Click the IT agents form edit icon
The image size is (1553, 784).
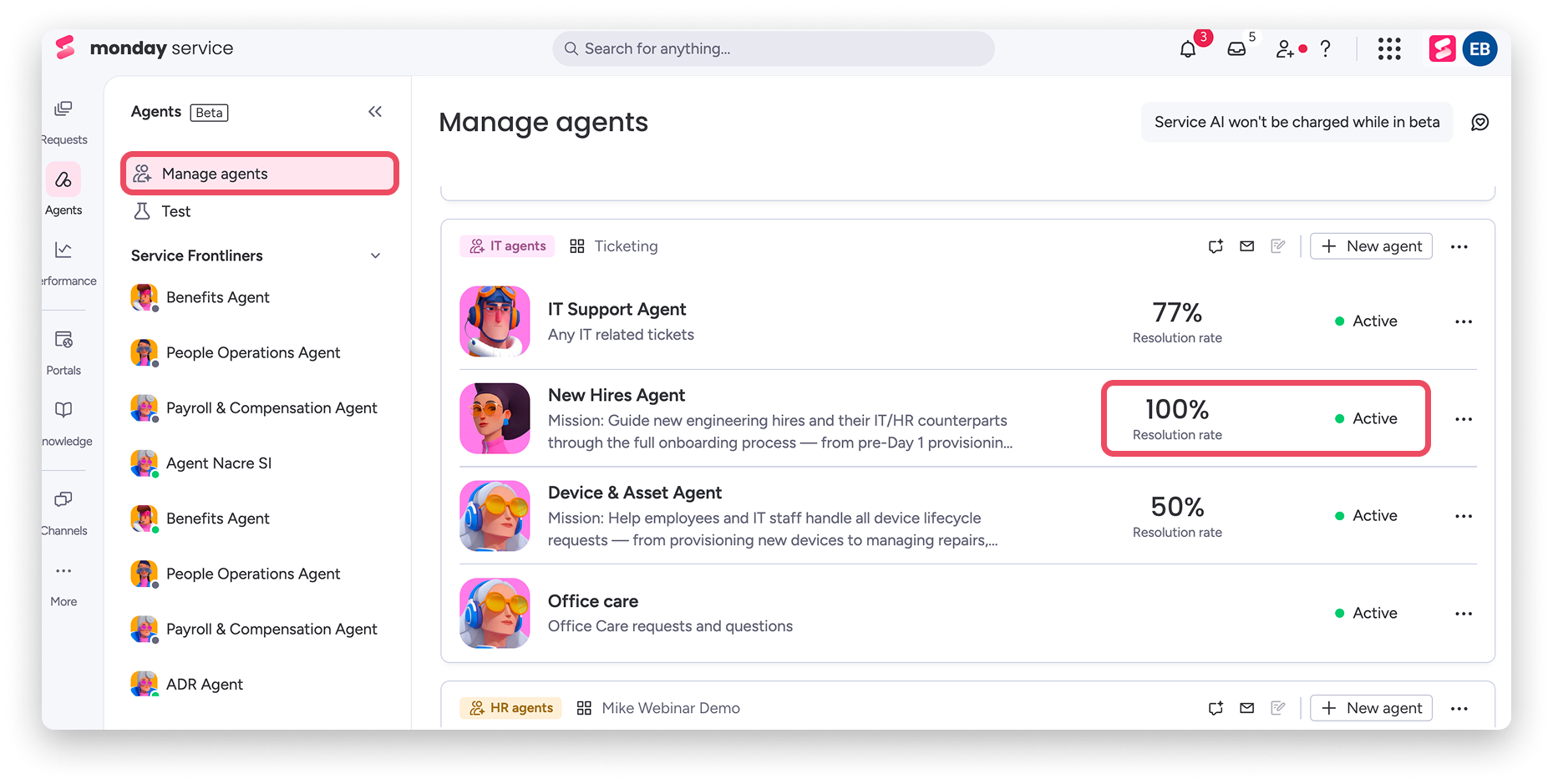(x=1277, y=246)
